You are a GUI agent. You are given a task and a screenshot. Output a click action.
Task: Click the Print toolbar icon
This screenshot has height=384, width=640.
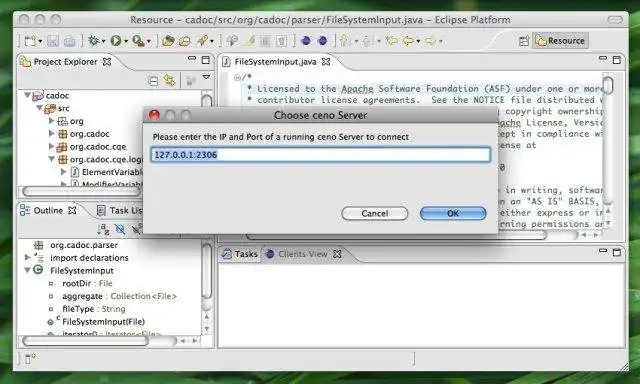point(70,41)
